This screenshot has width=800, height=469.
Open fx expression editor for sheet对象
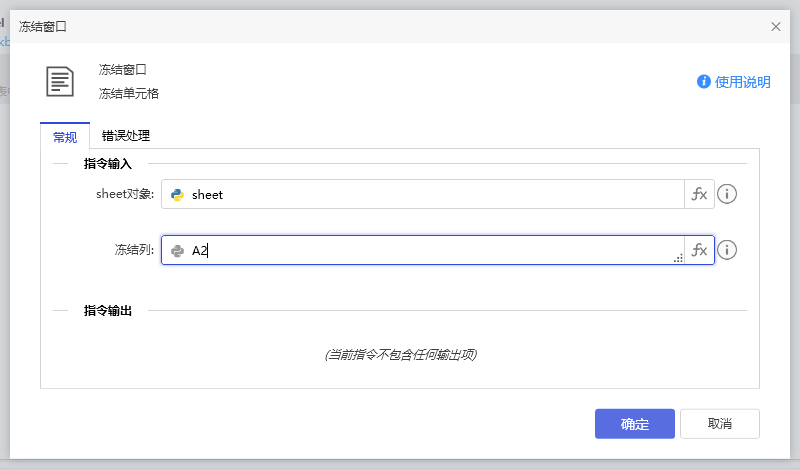coord(699,195)
